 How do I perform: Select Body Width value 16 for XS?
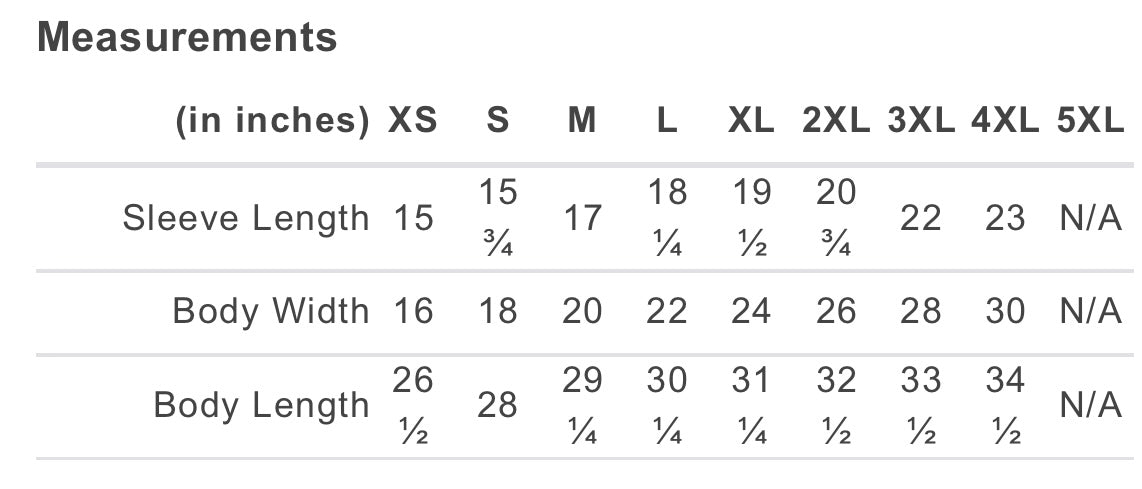click(x=413, y=312)
